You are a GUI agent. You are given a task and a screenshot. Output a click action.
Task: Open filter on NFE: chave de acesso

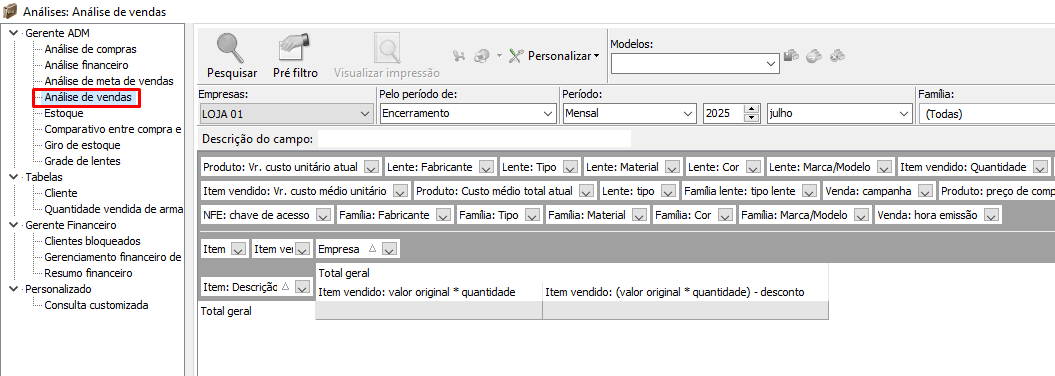(x=323, y=215)
